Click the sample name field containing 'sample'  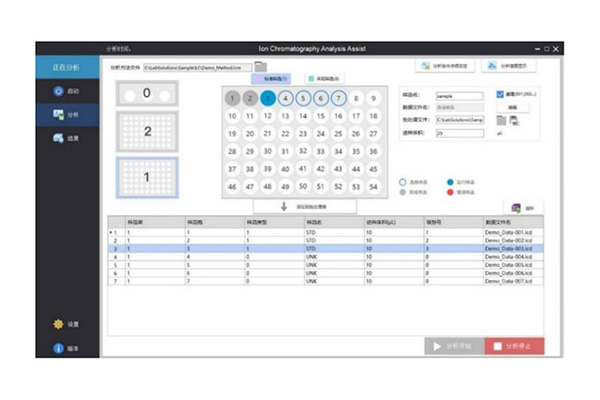pyautogui.click(x=460, y=96)
